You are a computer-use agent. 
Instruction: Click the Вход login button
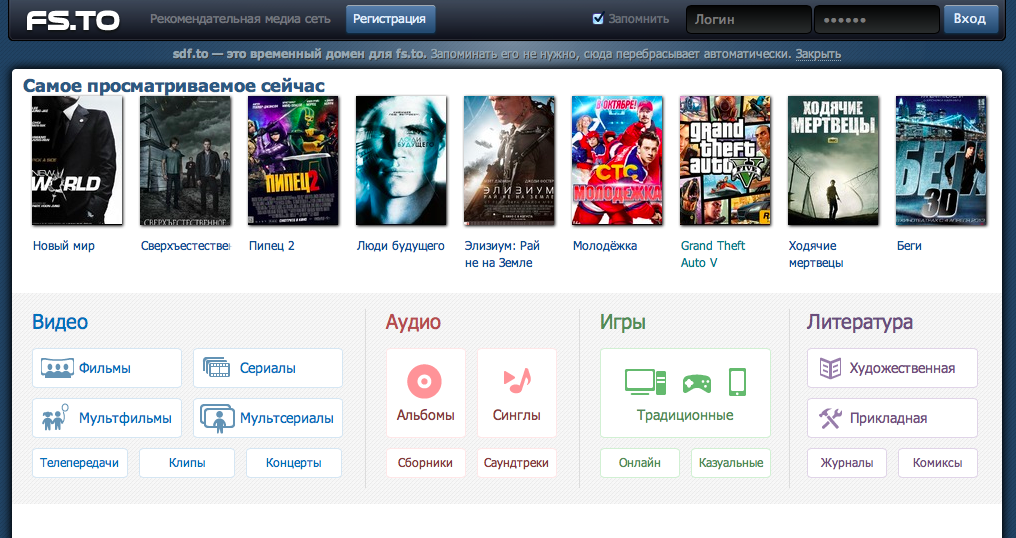pyautogui.click(x=969, y=19)
